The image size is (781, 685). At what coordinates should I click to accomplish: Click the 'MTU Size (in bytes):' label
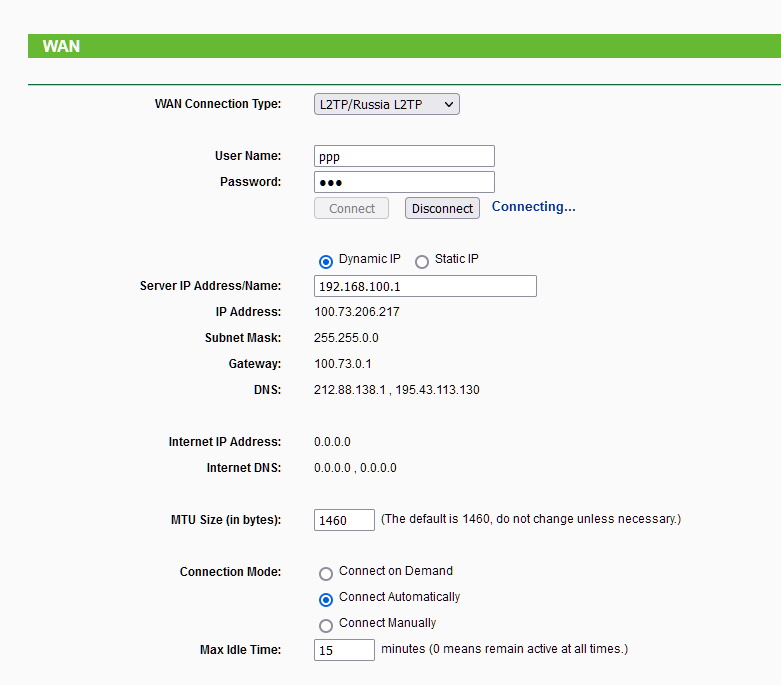coord(226,520)
